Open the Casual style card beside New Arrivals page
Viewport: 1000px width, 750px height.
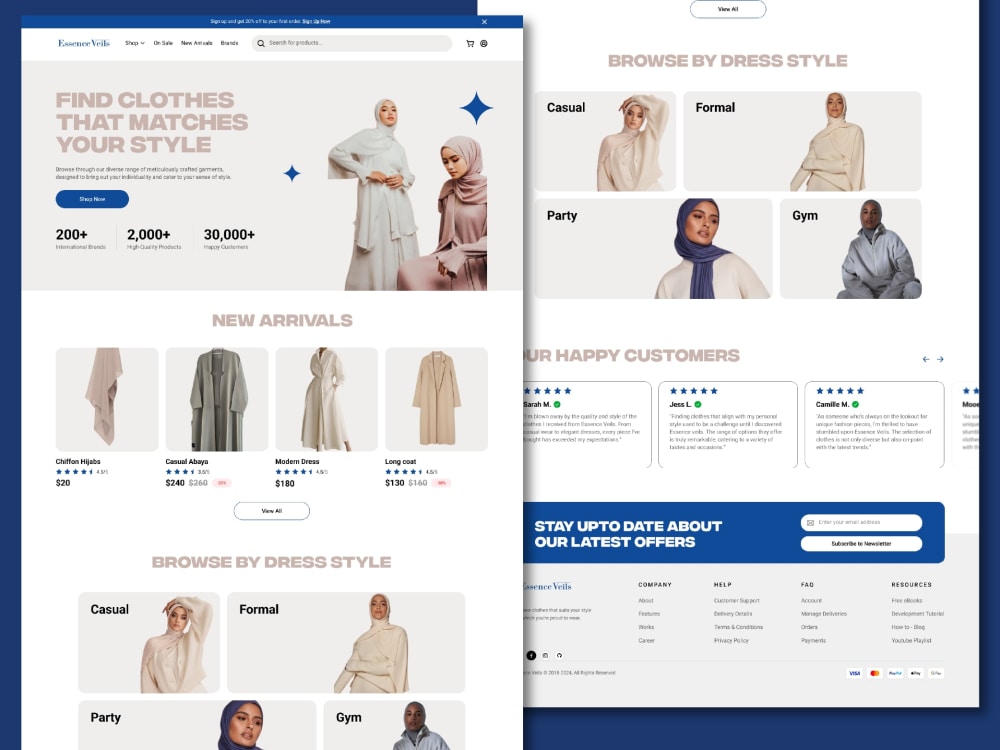149,643
